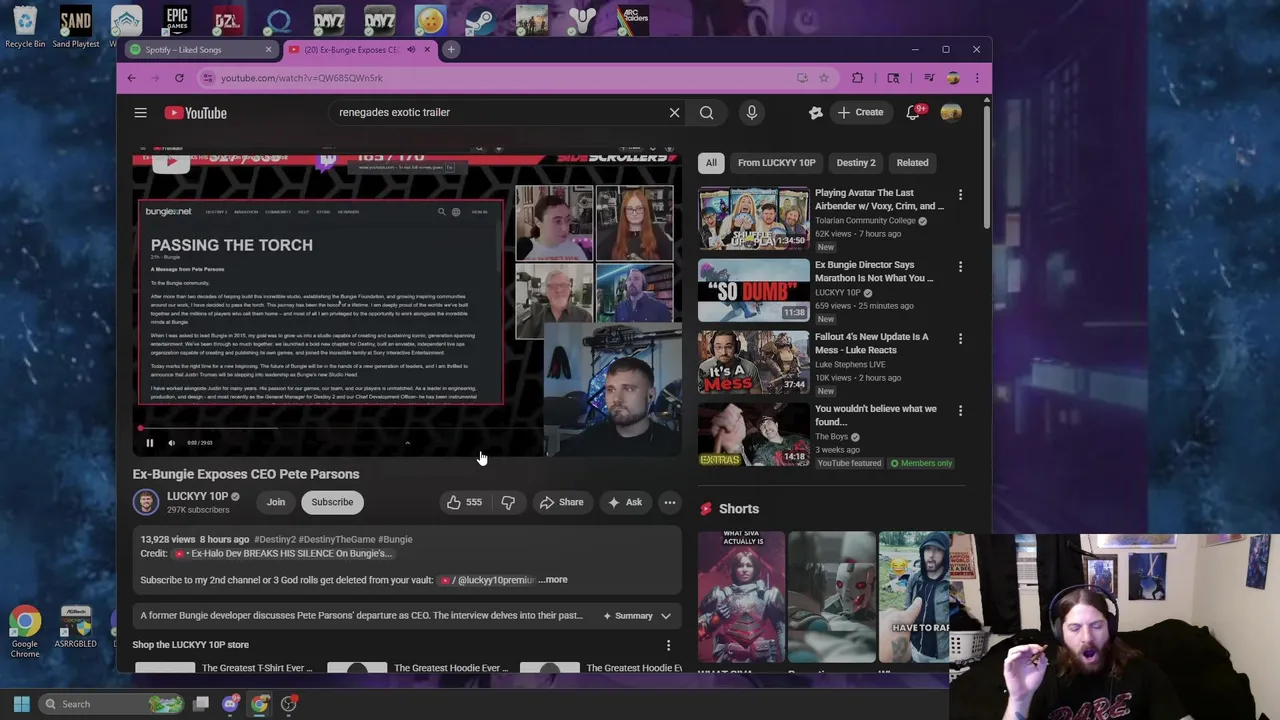Expand the AI Summary chevron

click(x=665, y=616)
